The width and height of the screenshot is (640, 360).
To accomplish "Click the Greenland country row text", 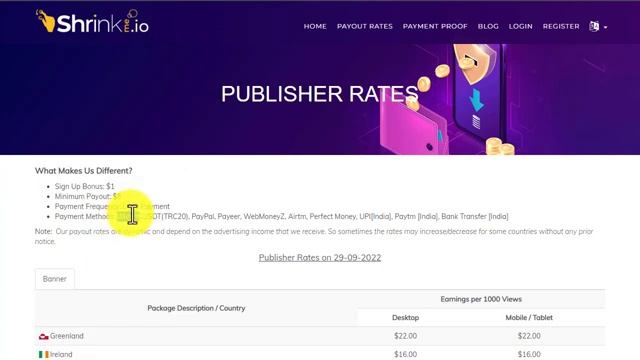I will (67, 336).
